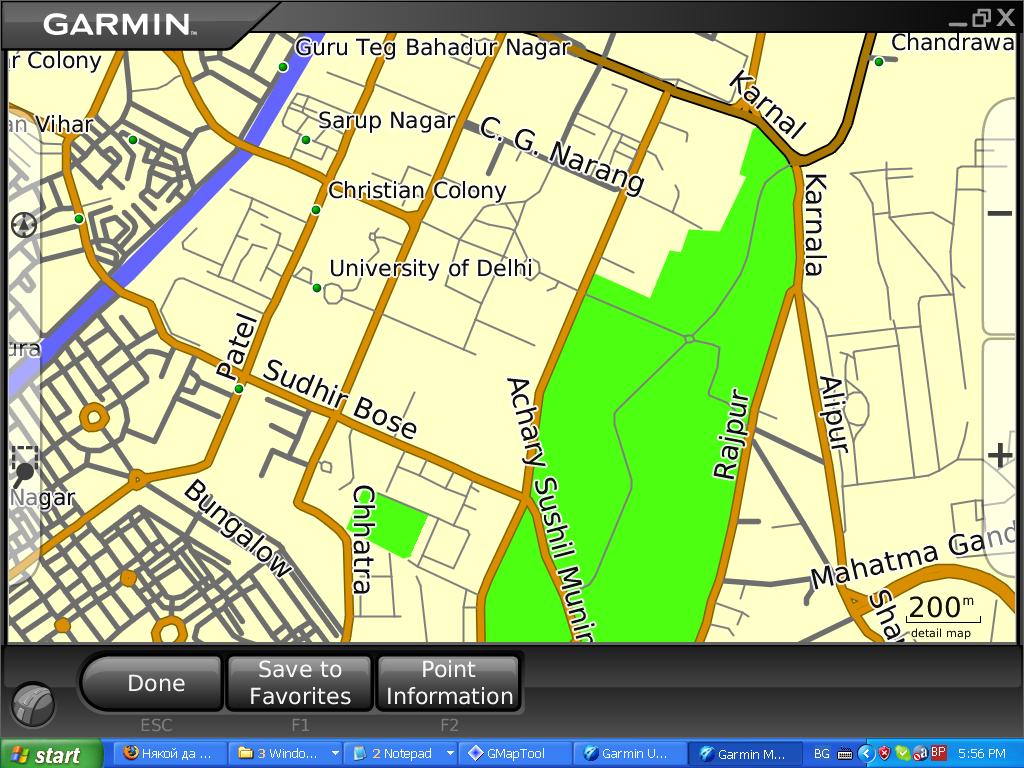
Task: Click the 200m detail map scale indicator
Action: tap(942, 615)
